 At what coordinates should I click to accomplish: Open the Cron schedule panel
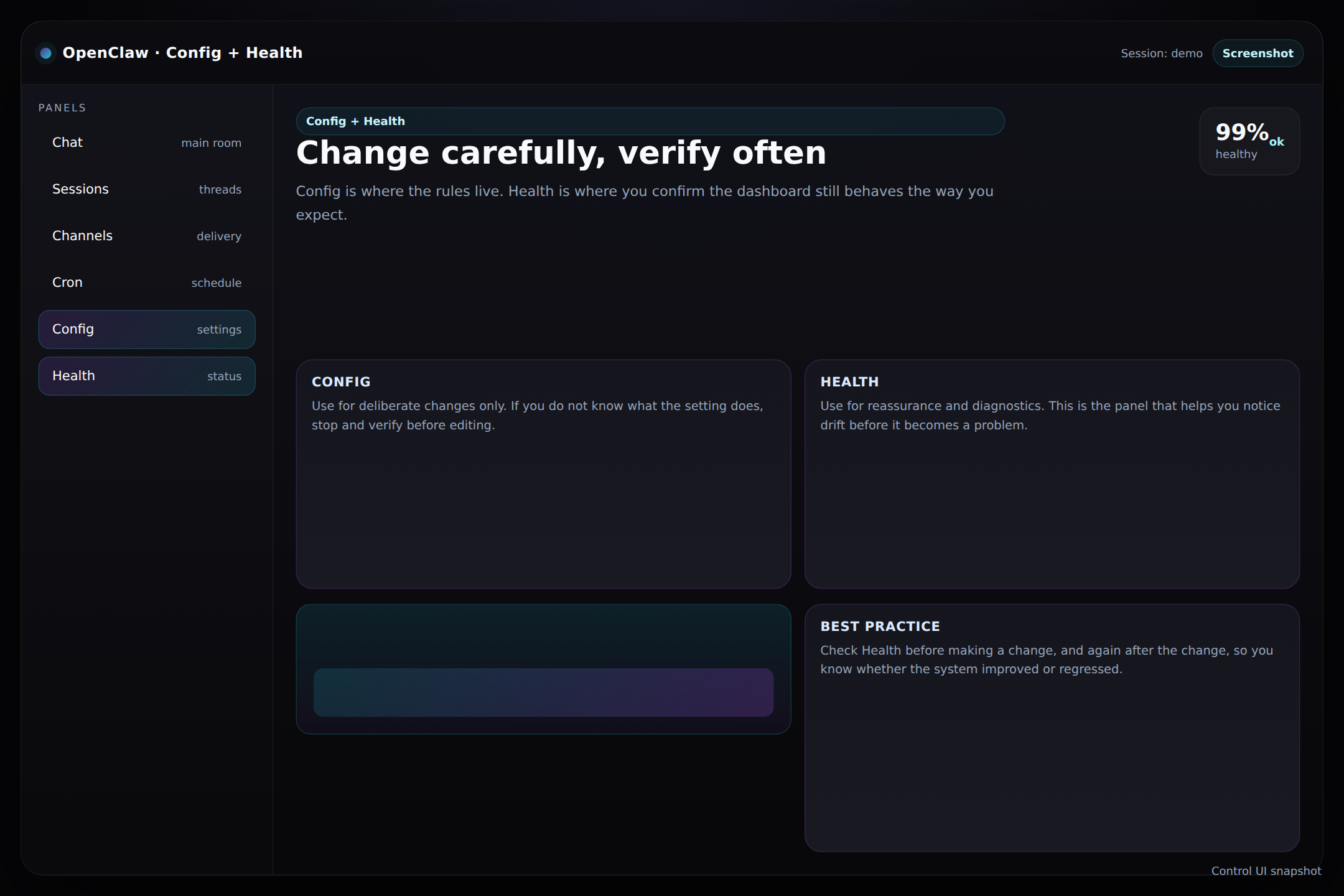click(x=147, y=282)
